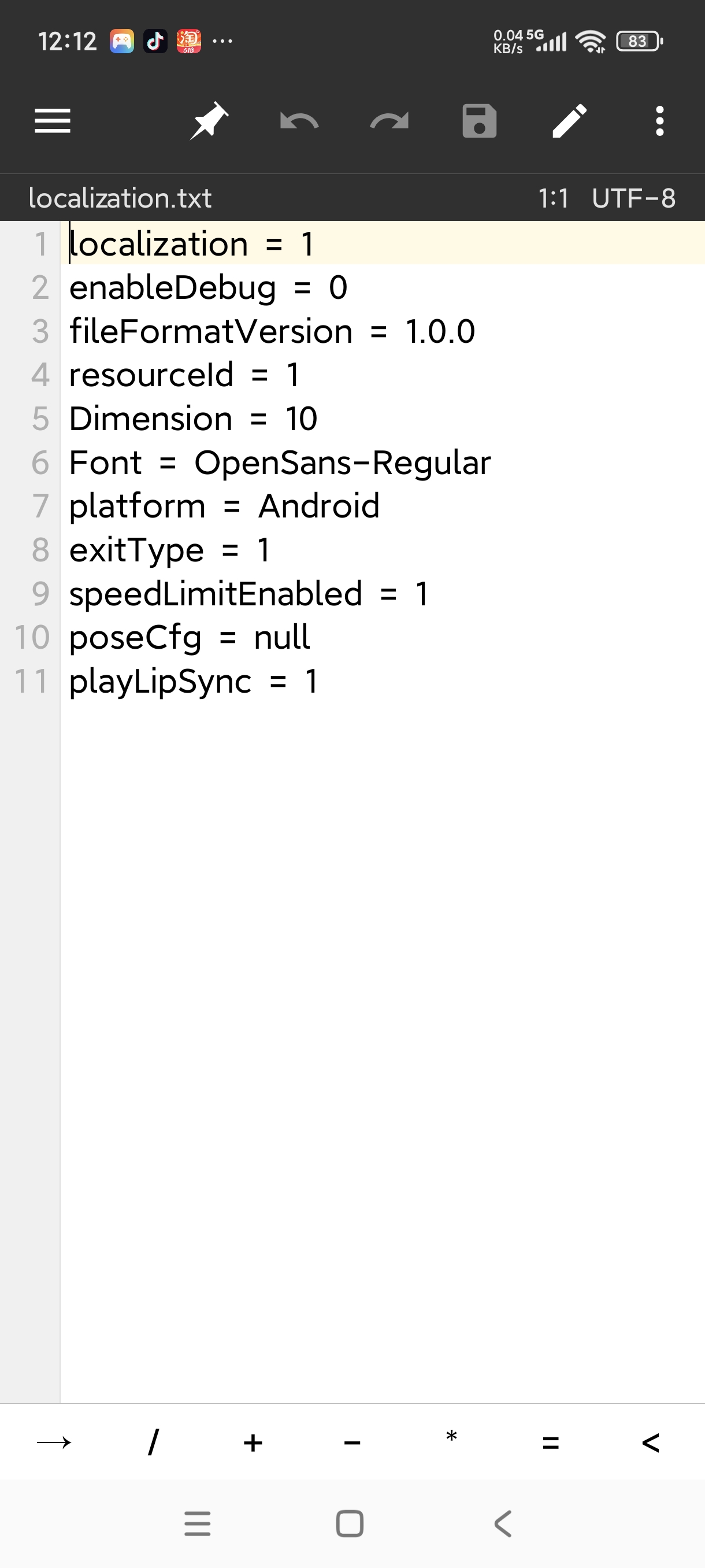
Task: Tap the slash symbol shortcut key
Action: tap(153, 1442)
